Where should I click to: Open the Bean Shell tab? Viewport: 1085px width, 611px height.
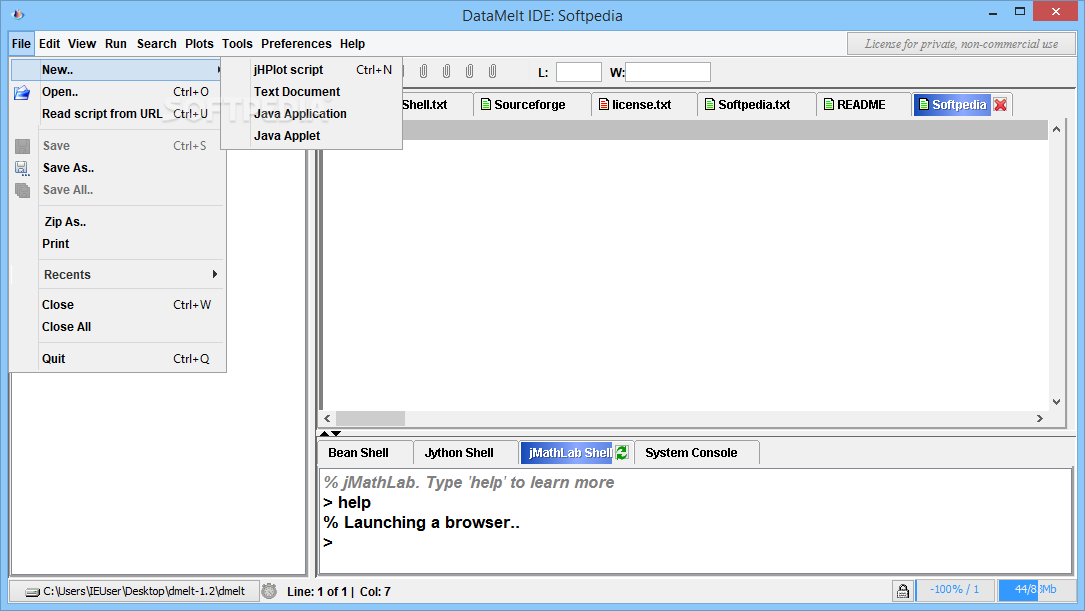click(365, 453)
